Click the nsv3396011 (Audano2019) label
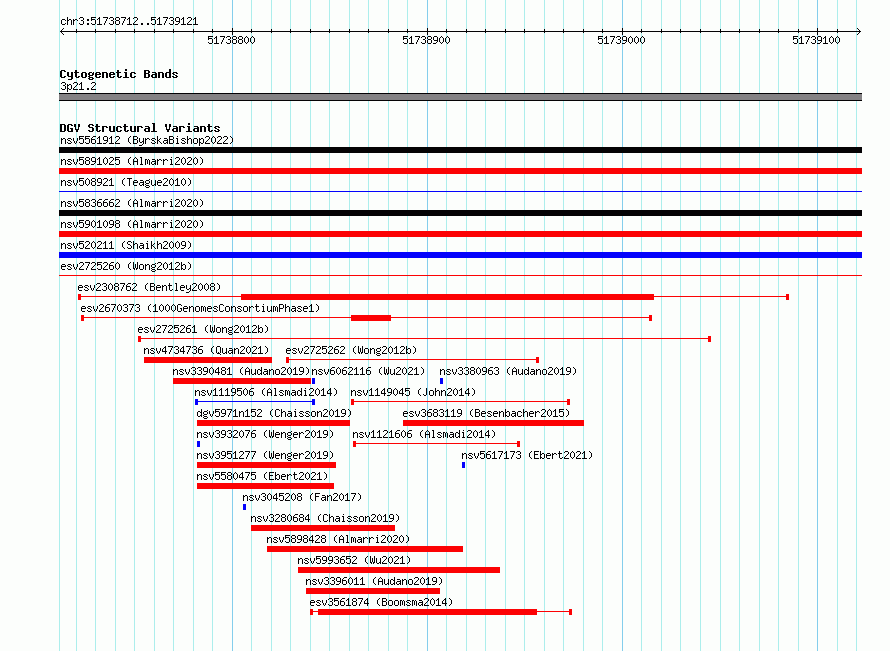Image resolution: width=890 pixels, height=651 pixels. click(374, 581)
